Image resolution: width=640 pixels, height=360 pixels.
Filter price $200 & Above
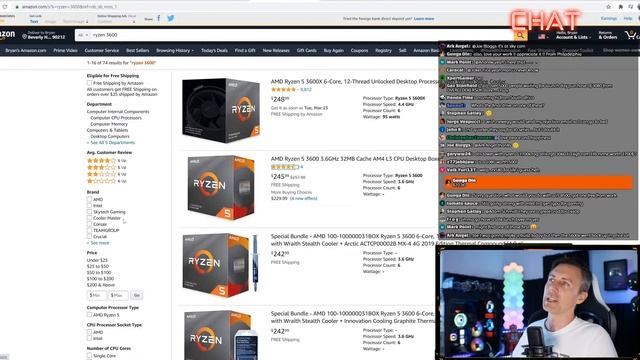pos(101,285)
